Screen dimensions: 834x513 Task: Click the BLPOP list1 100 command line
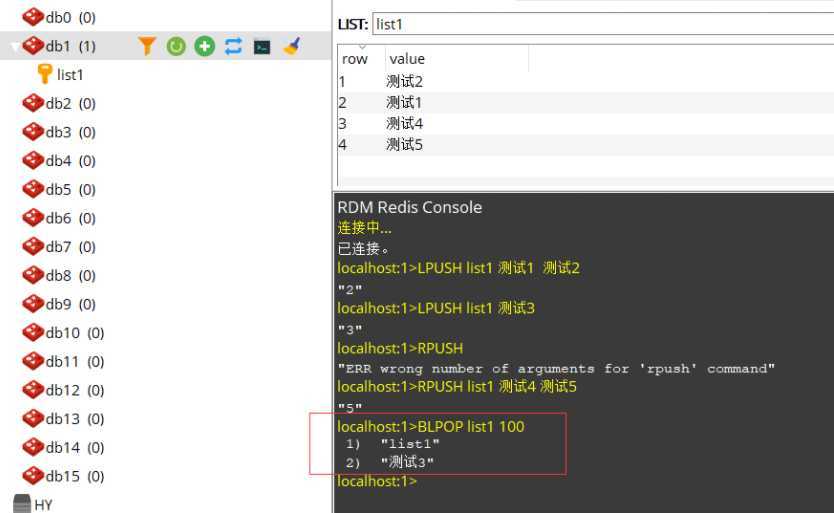(431, 426)
